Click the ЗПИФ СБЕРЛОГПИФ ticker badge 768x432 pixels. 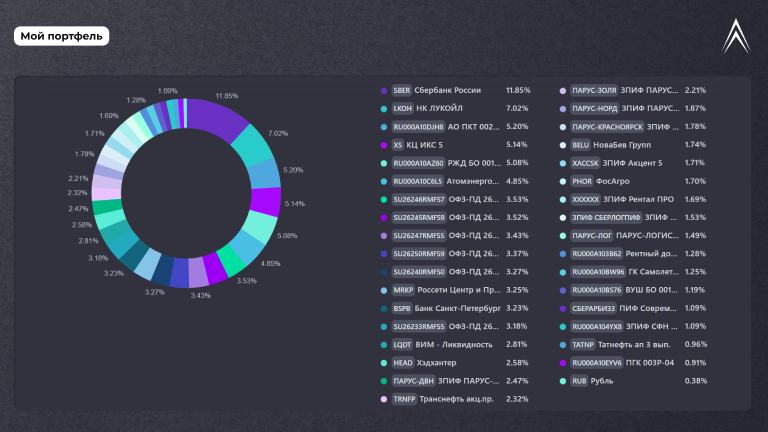coord(606,217)
